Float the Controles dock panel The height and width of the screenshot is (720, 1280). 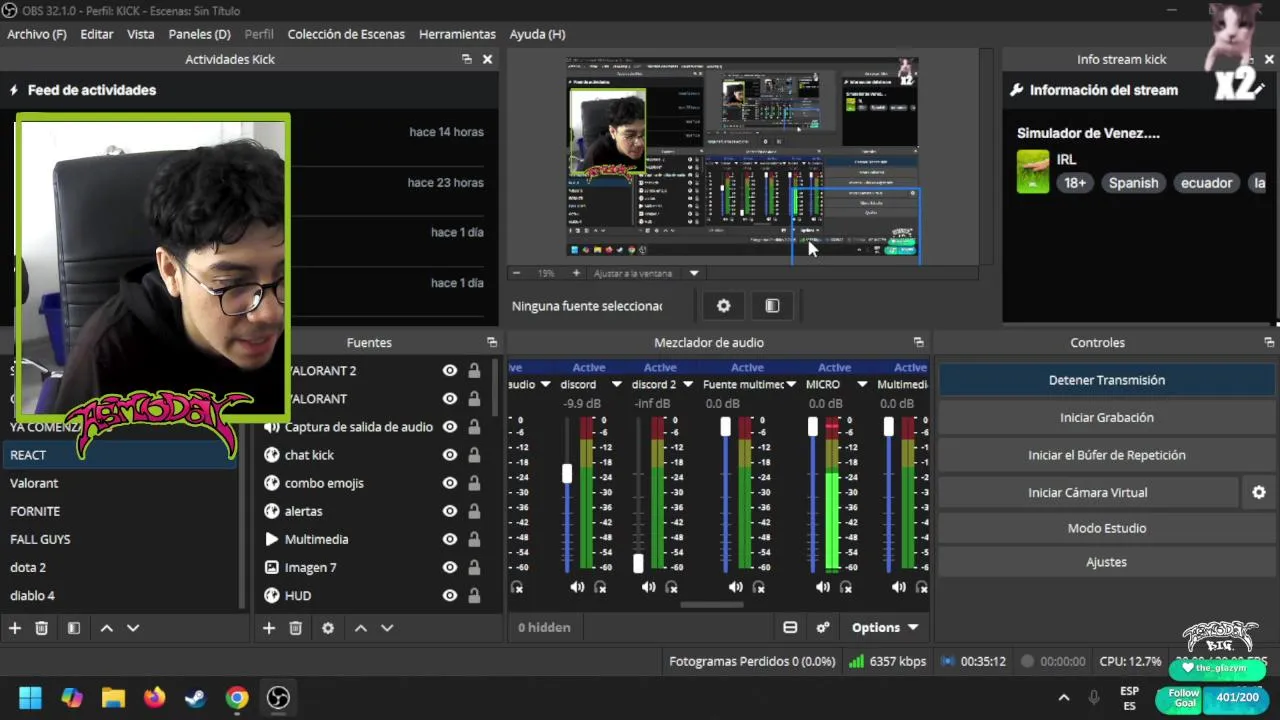tap(1269, 342)
